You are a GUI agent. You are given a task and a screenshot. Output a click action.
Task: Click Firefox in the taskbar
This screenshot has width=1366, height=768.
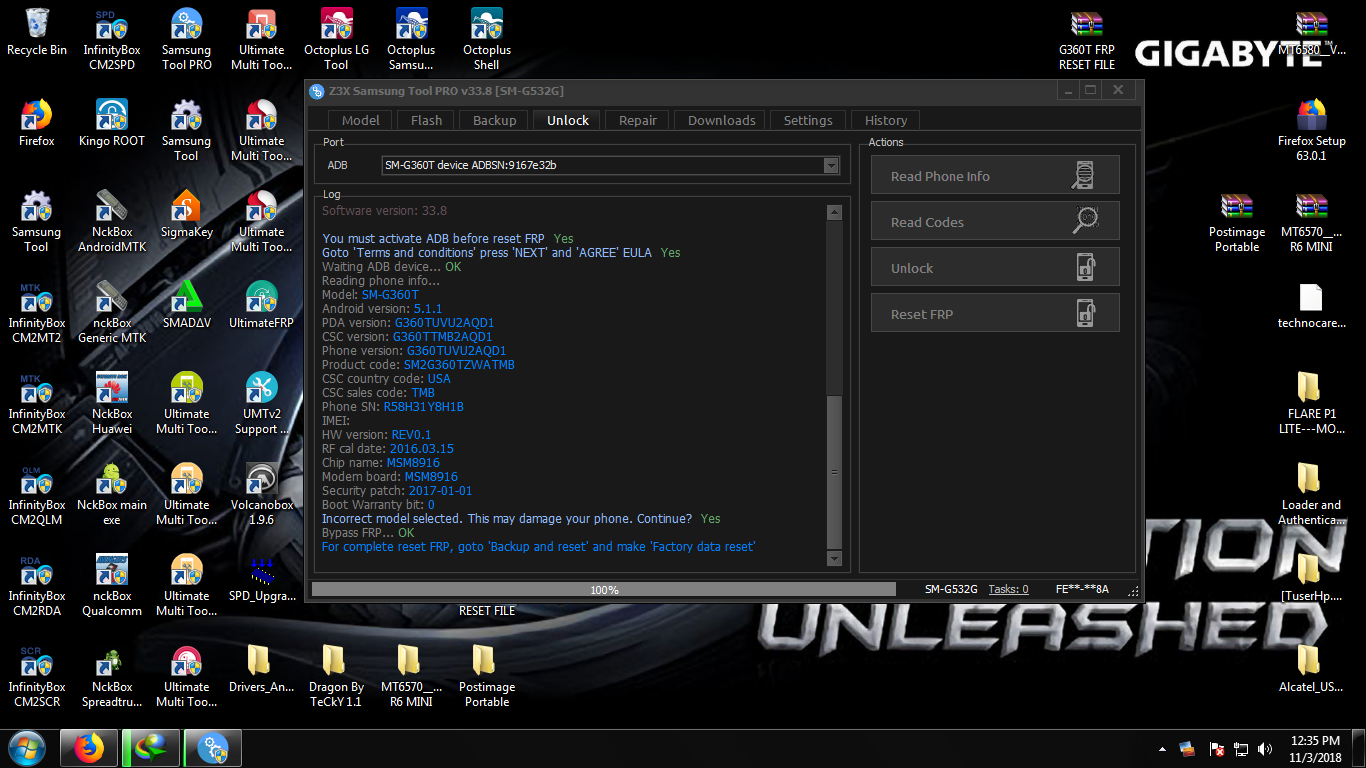click(89, 748)
